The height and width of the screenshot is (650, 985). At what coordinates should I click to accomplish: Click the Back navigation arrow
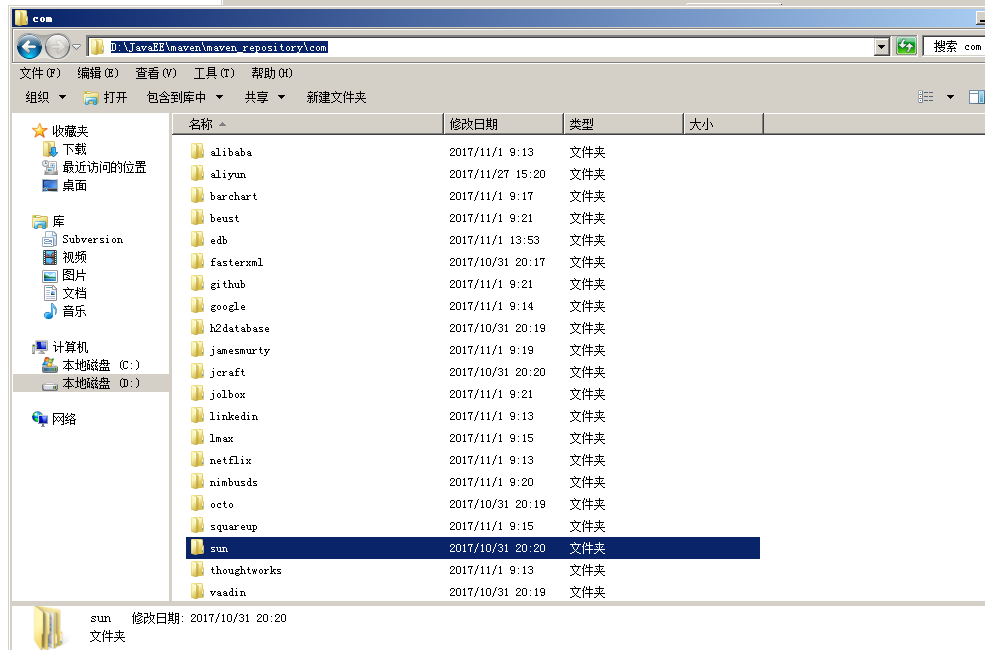coord(29,46)
